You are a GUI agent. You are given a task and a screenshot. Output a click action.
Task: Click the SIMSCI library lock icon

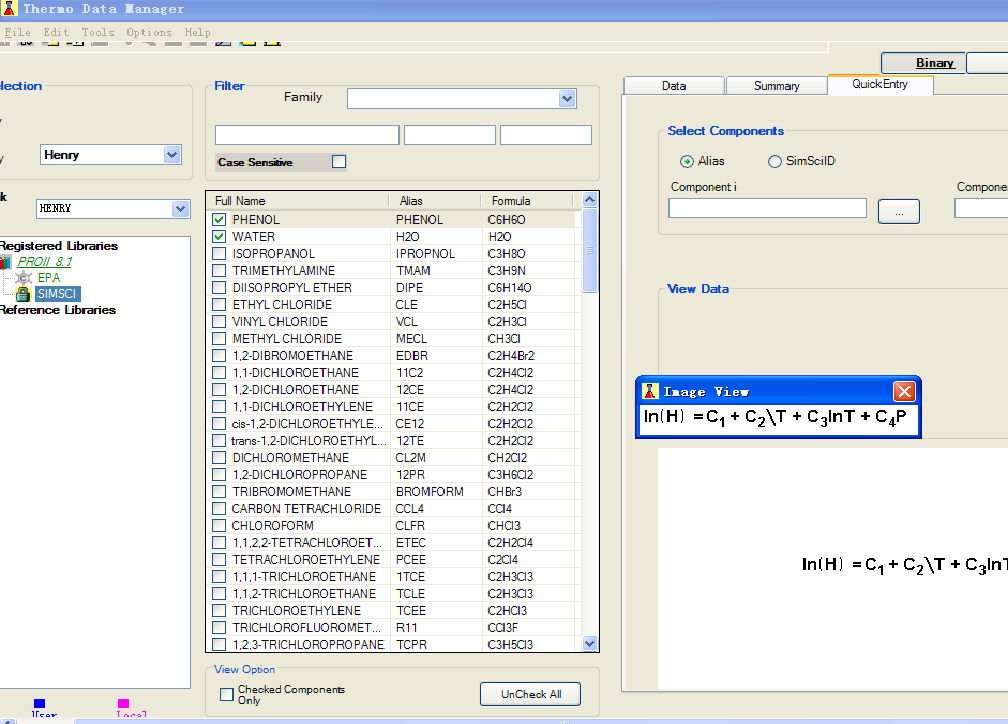tap(23, 294)
